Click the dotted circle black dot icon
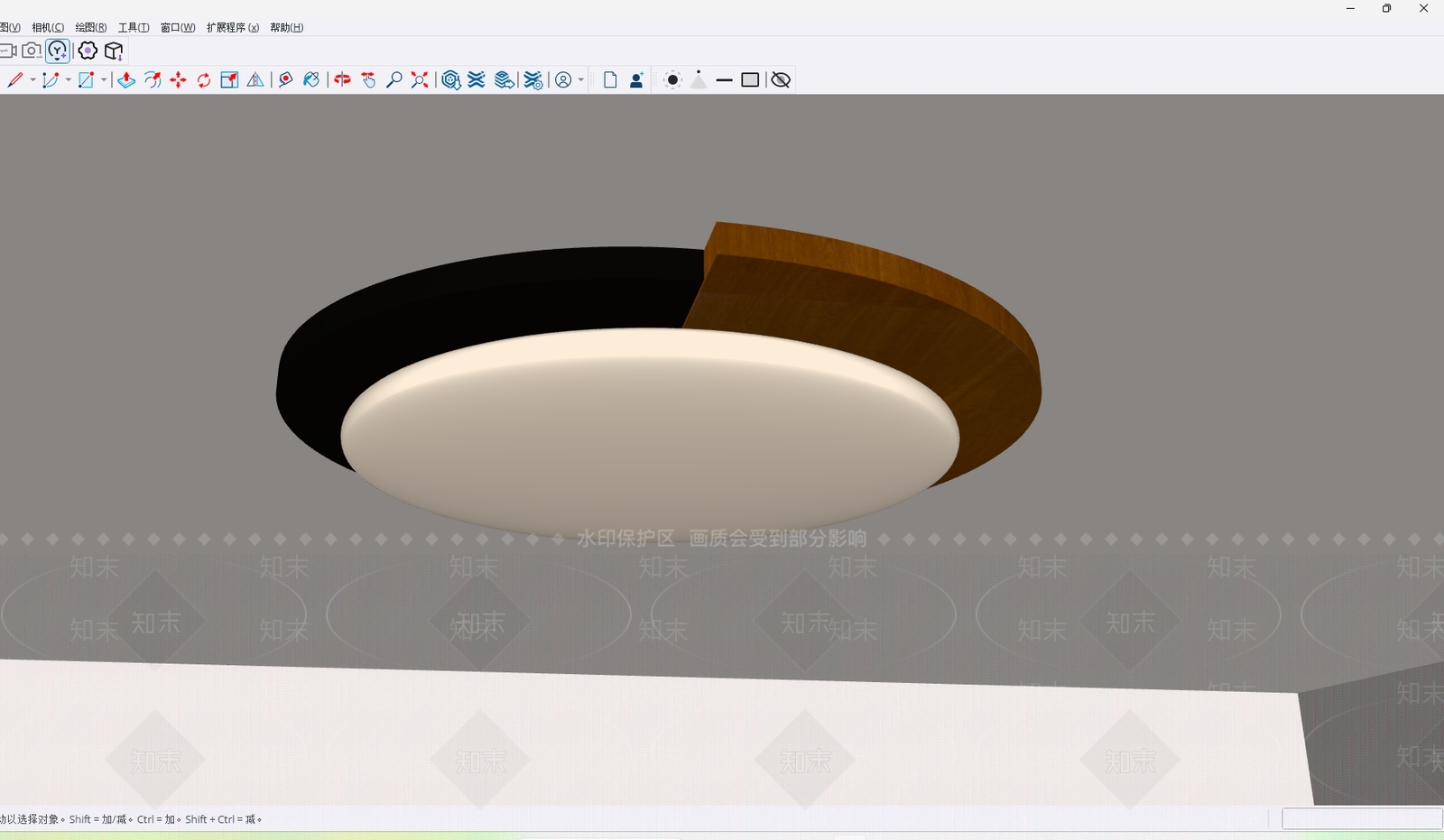The height and width of the screenshot is (840, 1444). (672, 80)
